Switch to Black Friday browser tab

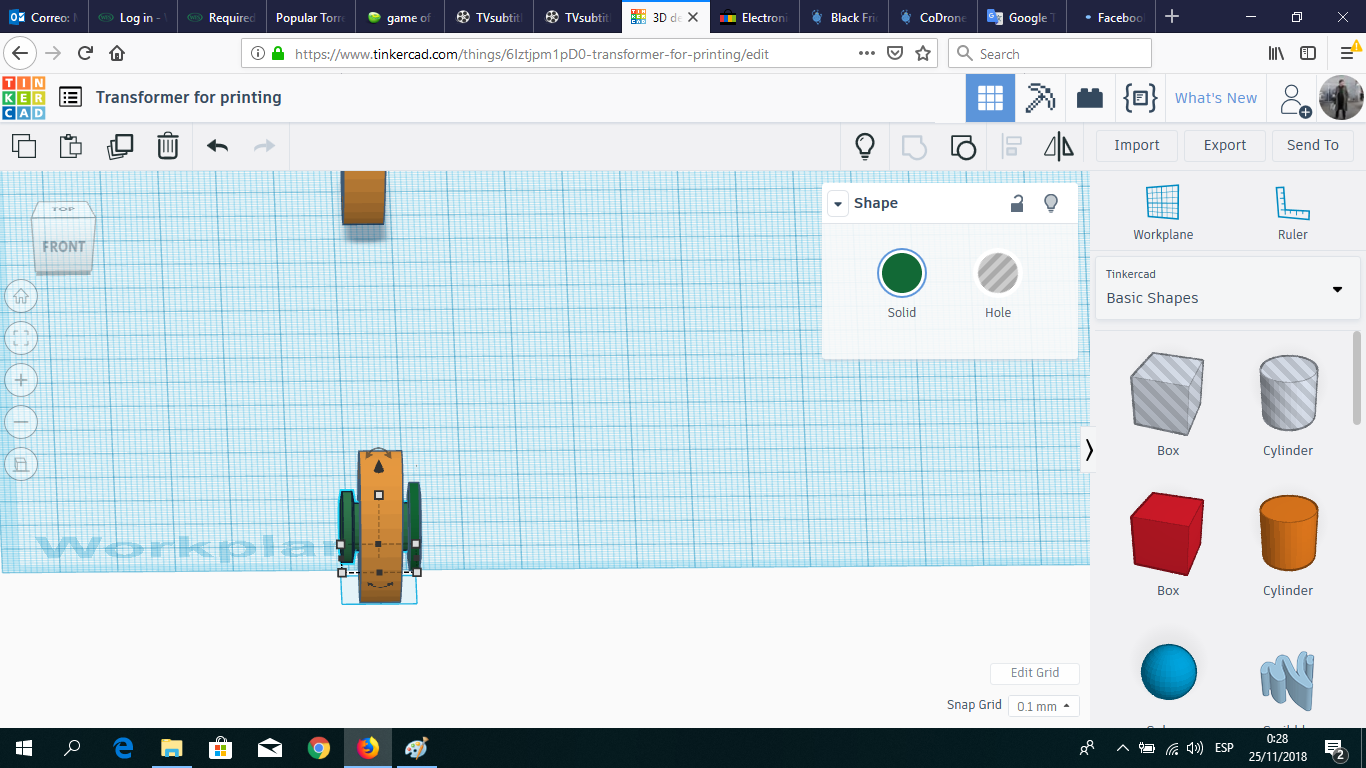843,17
